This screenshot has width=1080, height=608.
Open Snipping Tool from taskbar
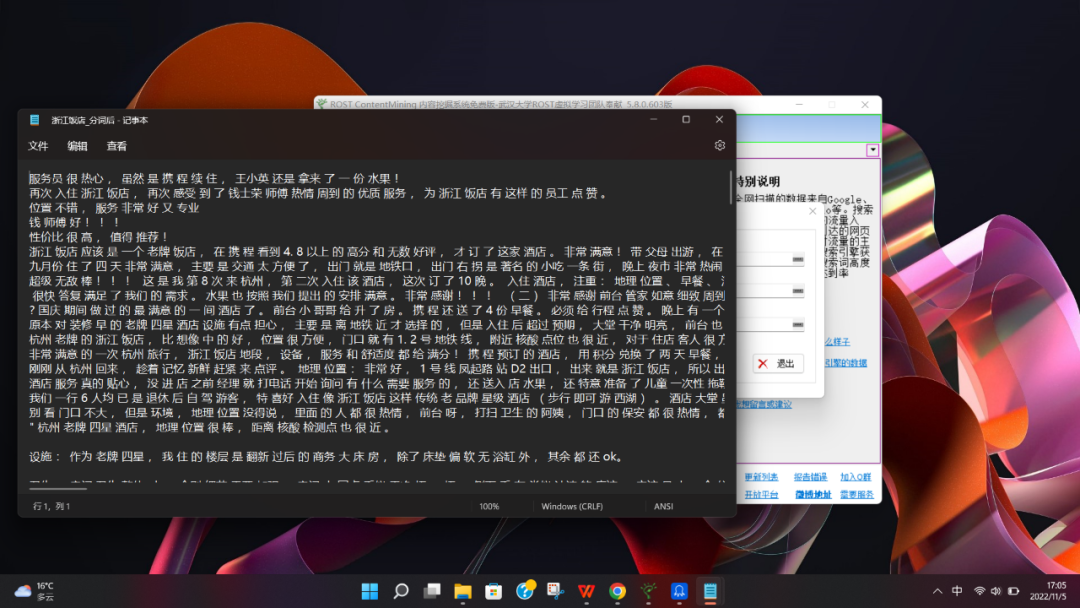pos(555,591)
